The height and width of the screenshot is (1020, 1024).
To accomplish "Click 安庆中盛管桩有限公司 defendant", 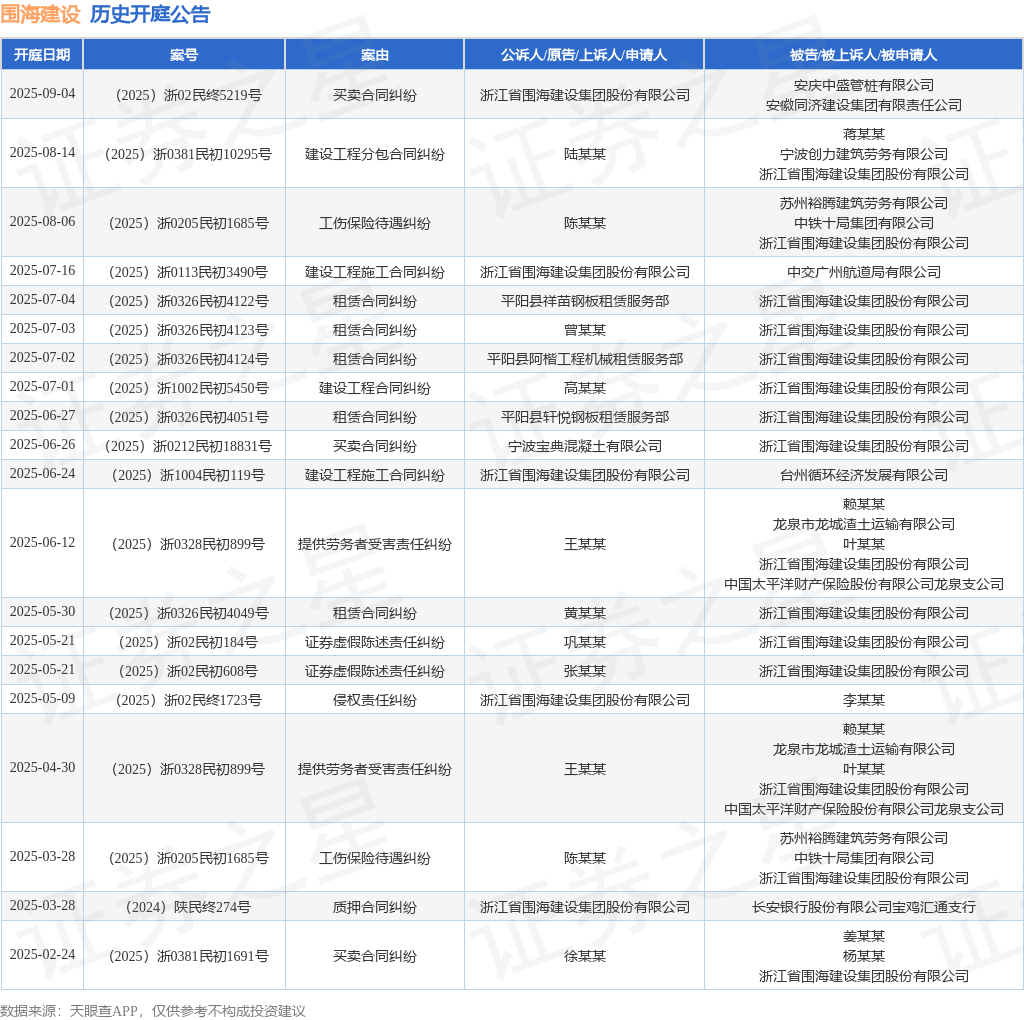I will [x=863, y=86].
